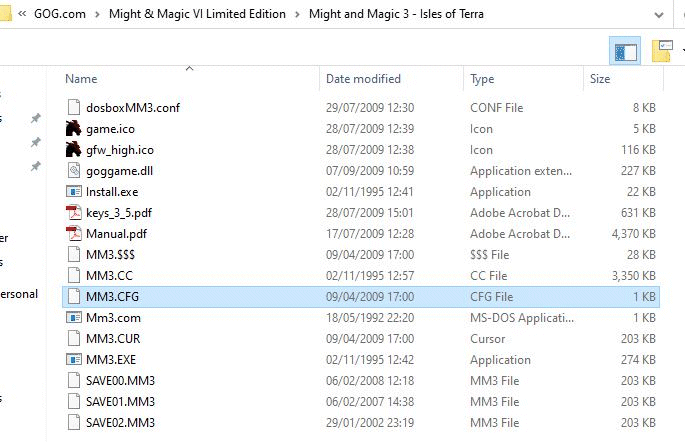Go to GOG.com in breadcrumb
Screen dimensions: 685x442
point(60,14)
